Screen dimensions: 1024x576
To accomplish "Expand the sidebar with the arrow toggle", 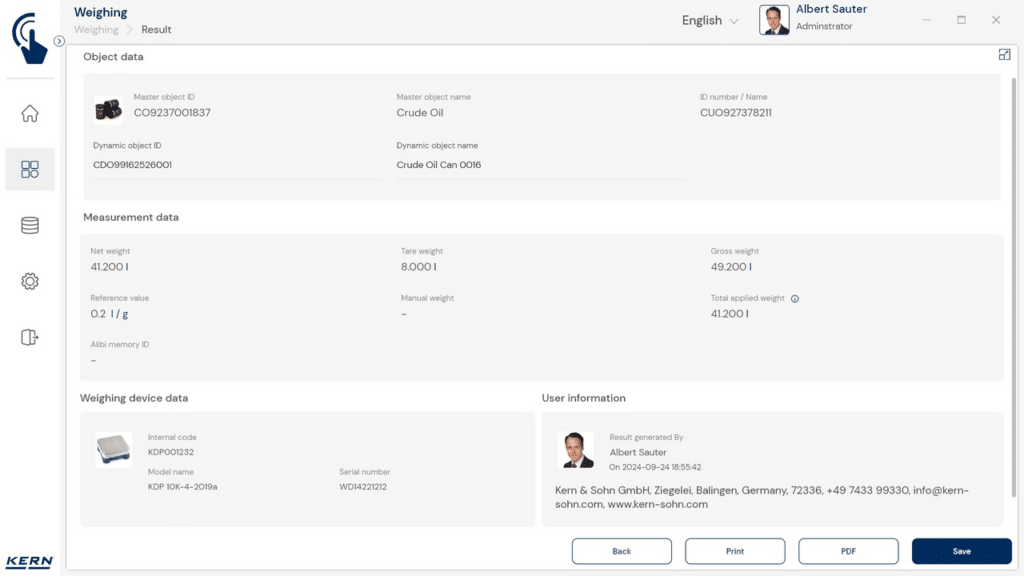I will (x=59, y=41).
